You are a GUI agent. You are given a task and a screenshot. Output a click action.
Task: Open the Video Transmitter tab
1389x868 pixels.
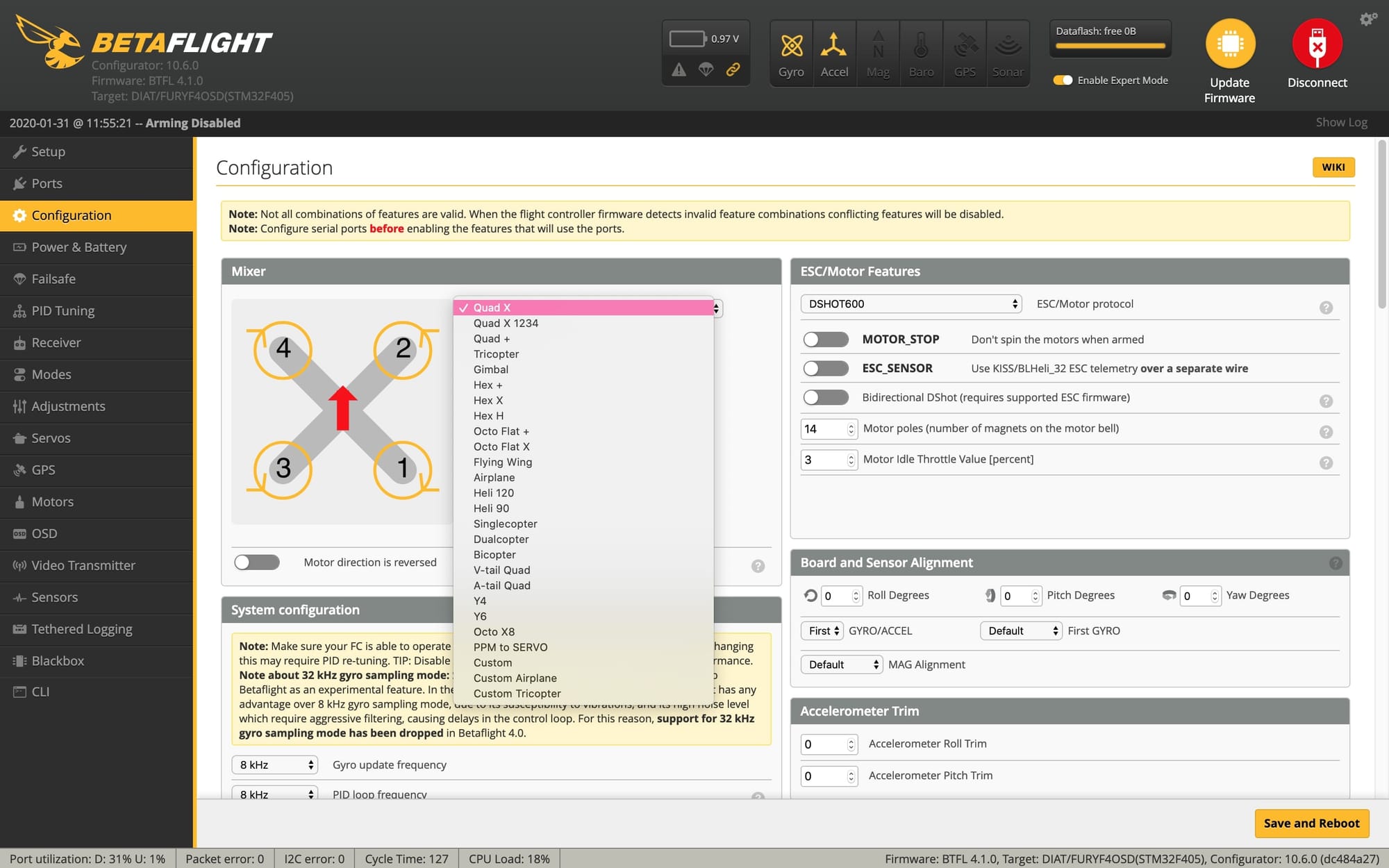click(97, 565)
